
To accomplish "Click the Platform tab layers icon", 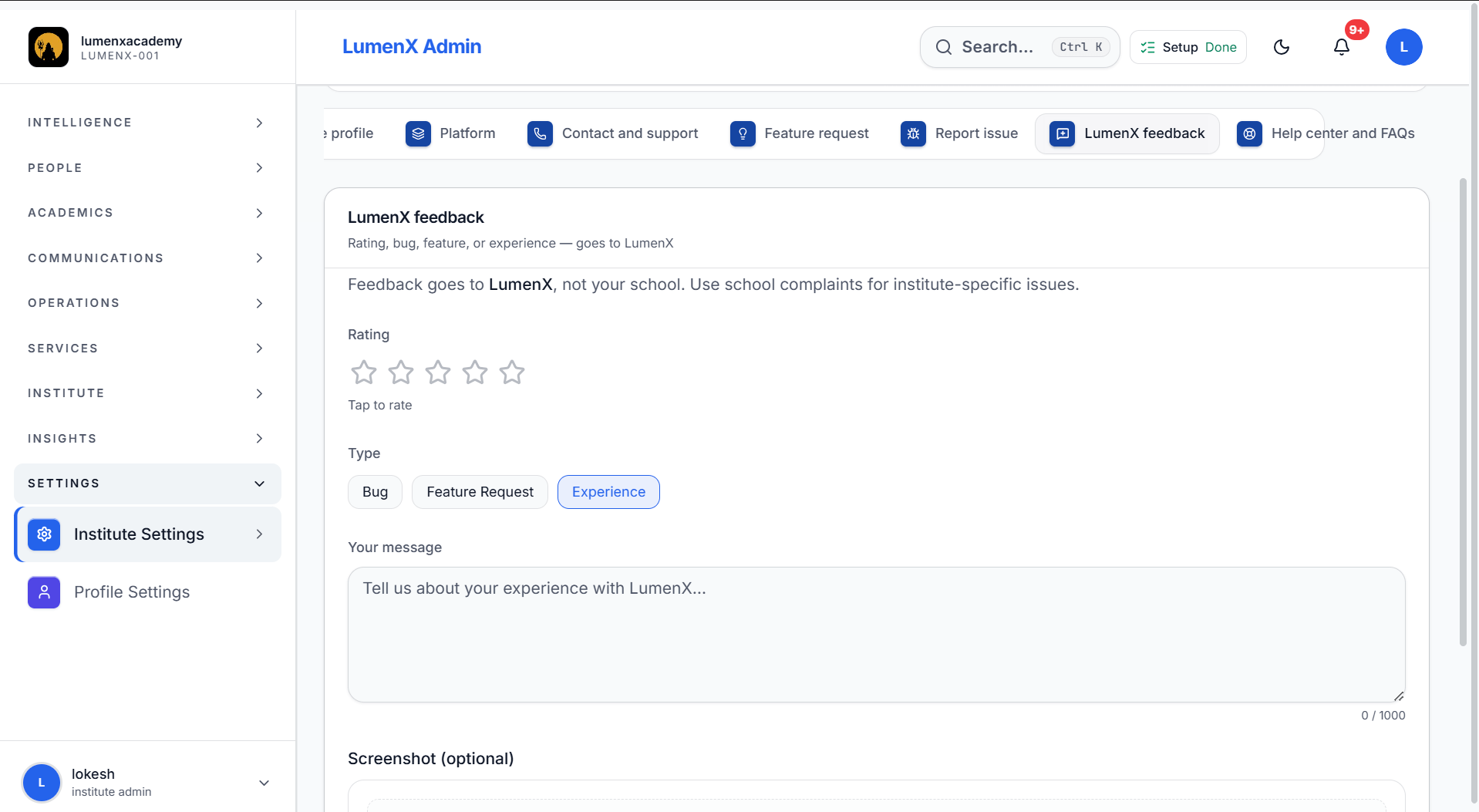I will tap(418, 133).
